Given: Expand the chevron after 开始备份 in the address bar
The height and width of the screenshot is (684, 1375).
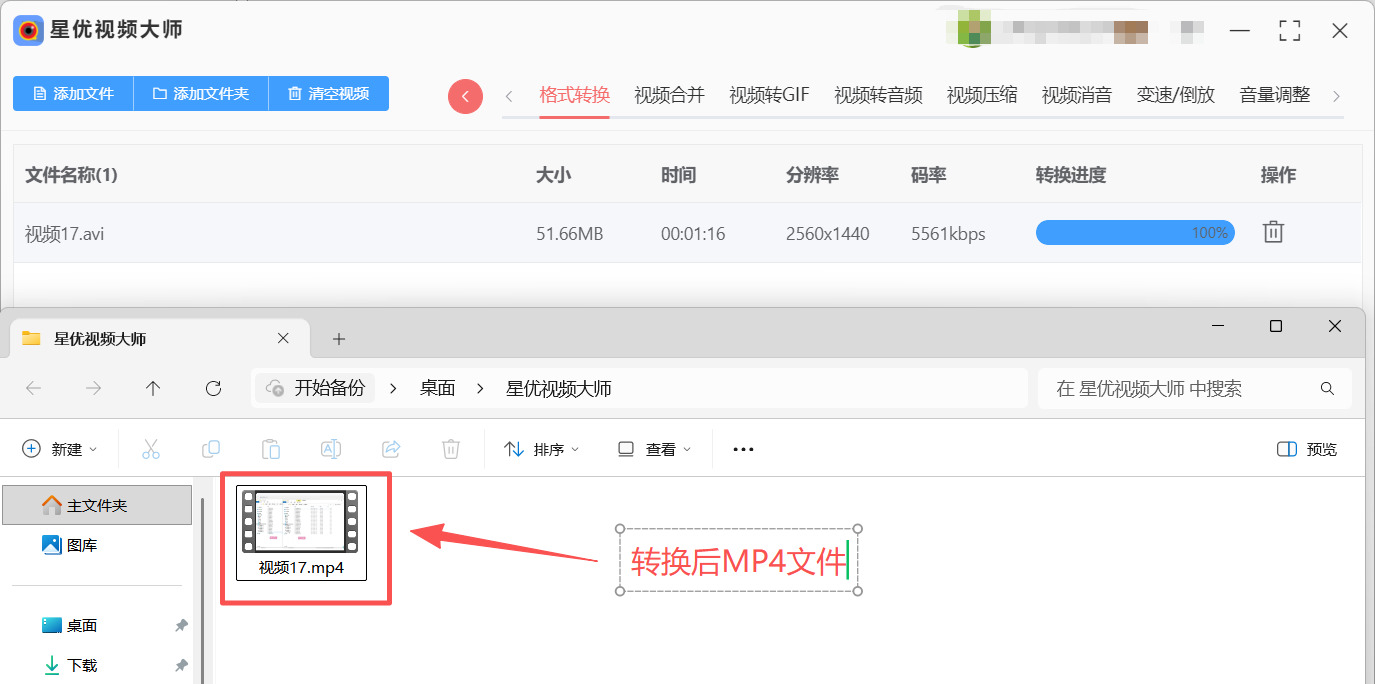Looking at the screenshot, I should pyautogui.click(x=393, y=389).
